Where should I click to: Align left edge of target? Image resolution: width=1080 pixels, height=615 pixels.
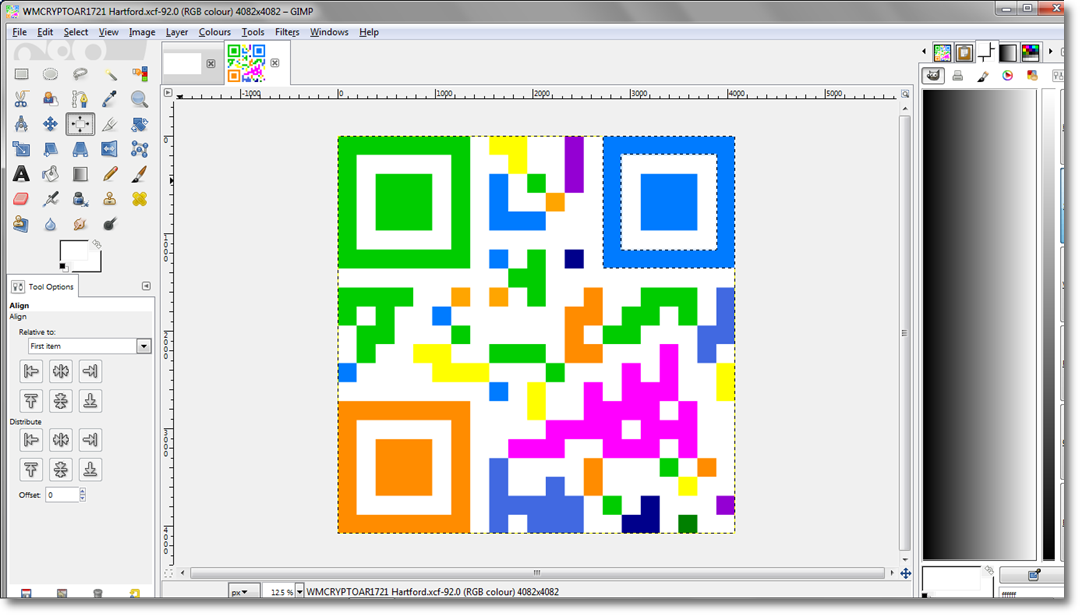31,372
